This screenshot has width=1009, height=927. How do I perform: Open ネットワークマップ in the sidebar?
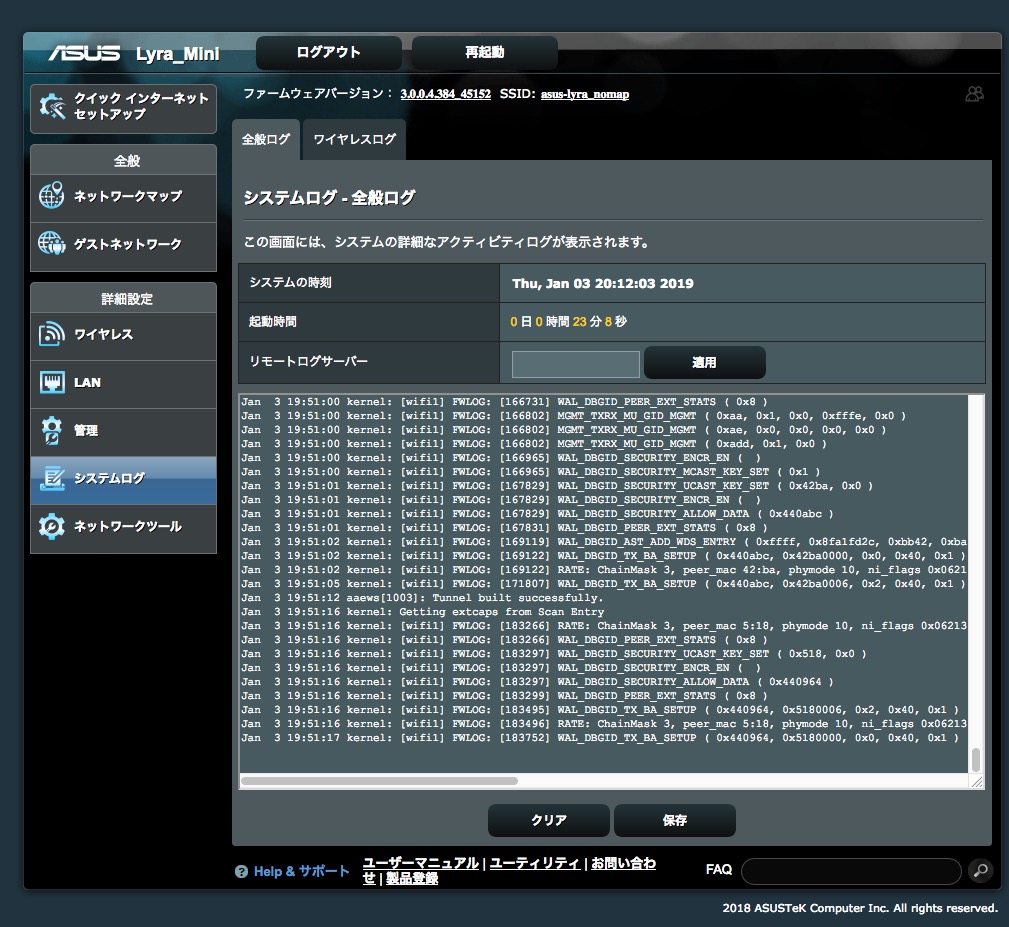(x=124, y=196)
